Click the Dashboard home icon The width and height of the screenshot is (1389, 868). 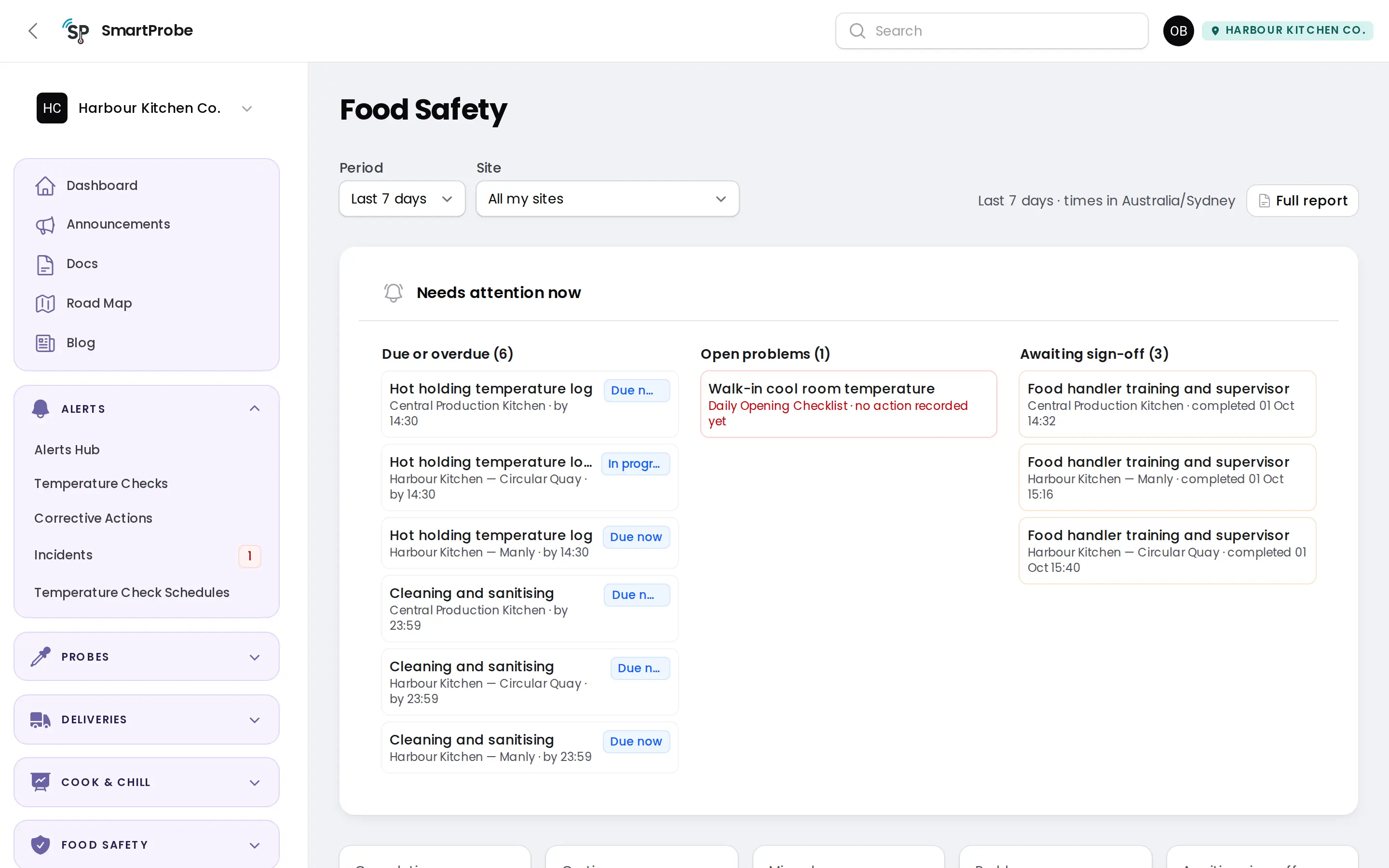pos(45,186)
